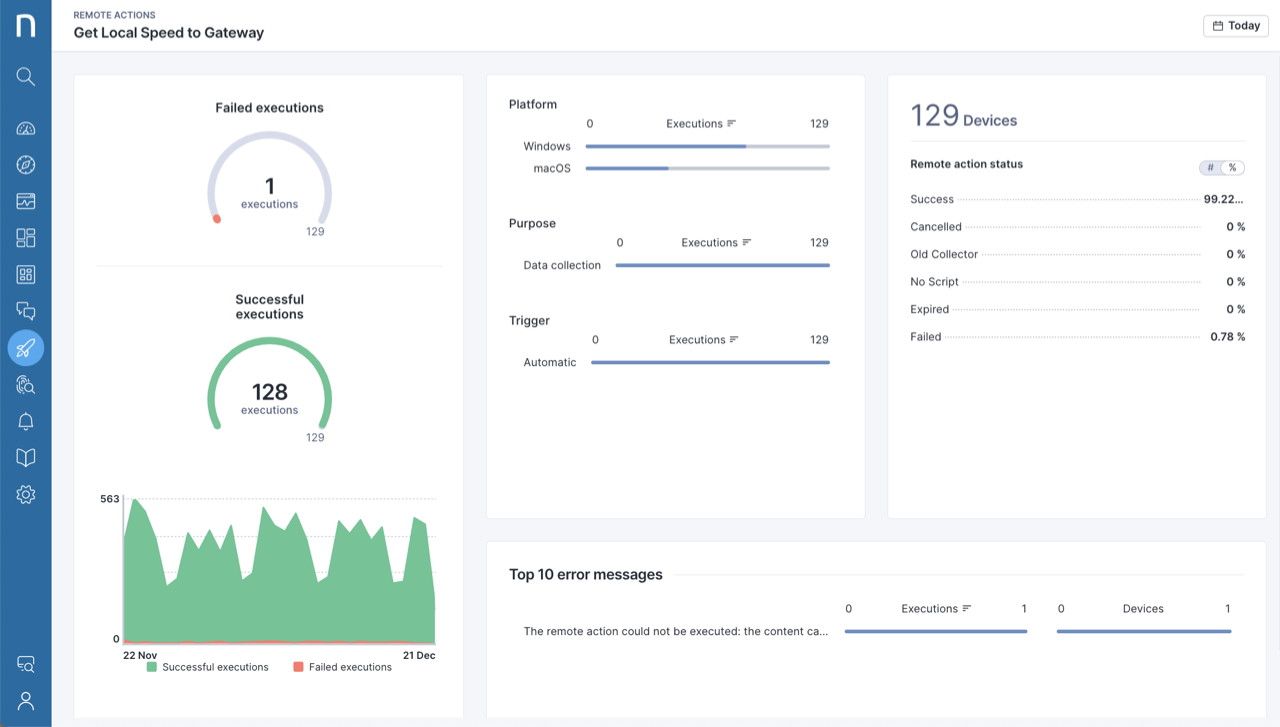
Task: Sort Top 10 error messages by Executions
Action: [x=935, y=608]
